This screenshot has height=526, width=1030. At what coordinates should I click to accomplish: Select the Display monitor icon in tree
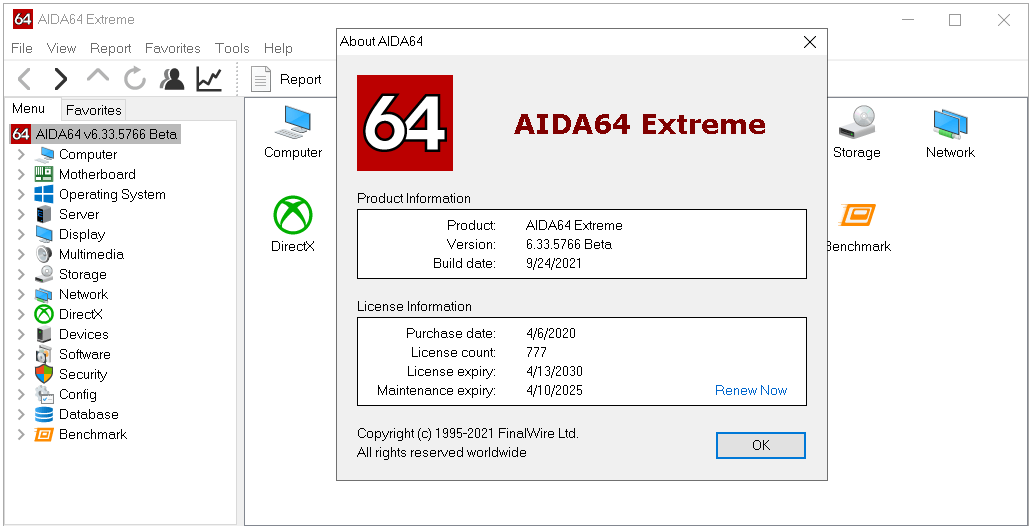pyautogui.click(x=44, y=234)
